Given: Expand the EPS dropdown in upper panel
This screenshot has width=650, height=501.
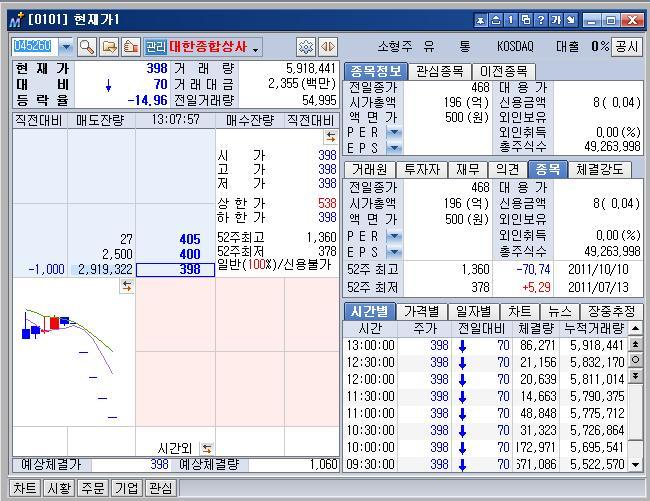Looking at the screenshot, I should [x=394, y=148].
